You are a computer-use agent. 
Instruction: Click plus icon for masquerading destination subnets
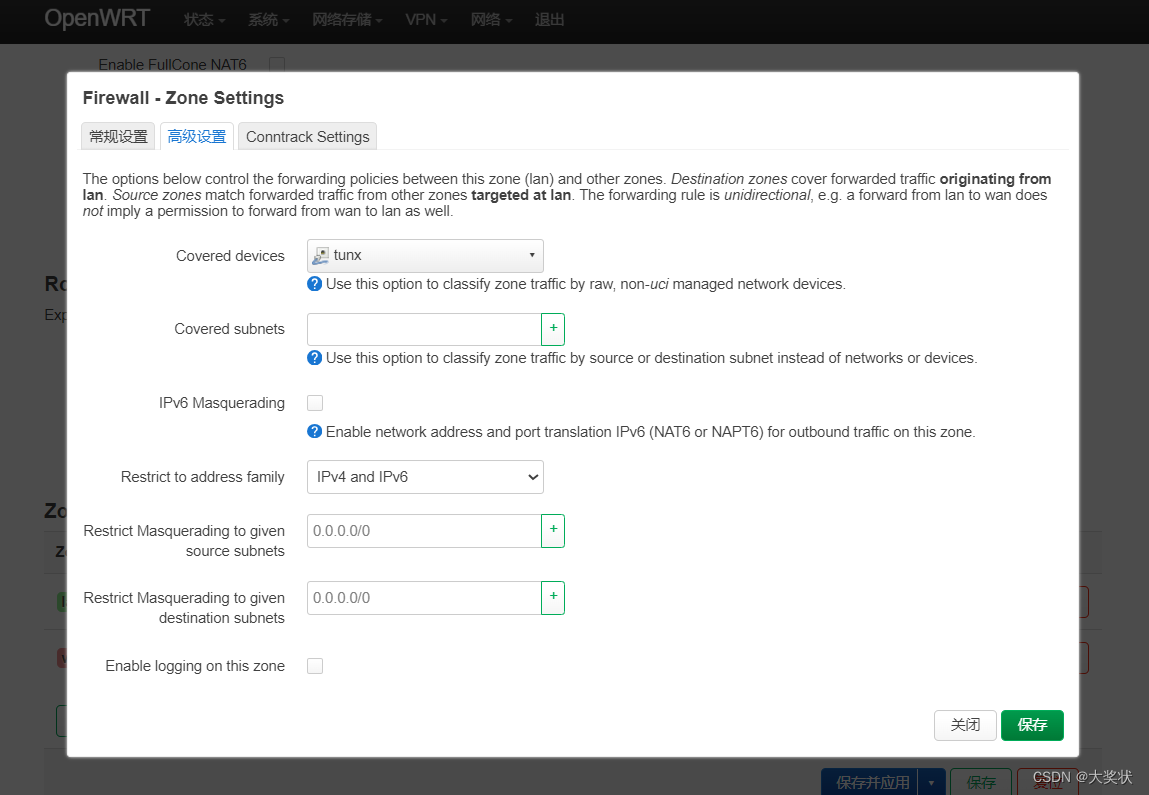pos(553,598)
